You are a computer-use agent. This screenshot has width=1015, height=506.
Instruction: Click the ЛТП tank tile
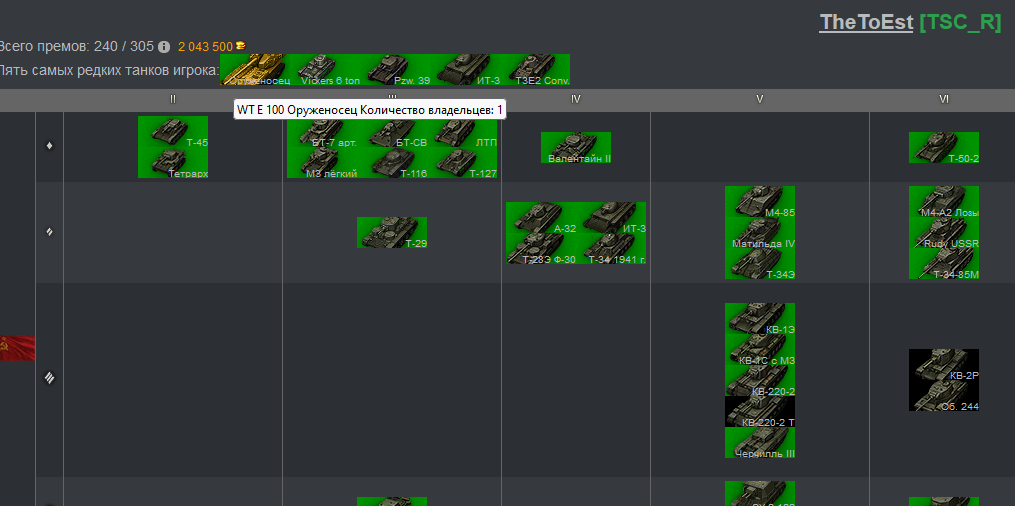pyautogui.click(x=462, y=132)
